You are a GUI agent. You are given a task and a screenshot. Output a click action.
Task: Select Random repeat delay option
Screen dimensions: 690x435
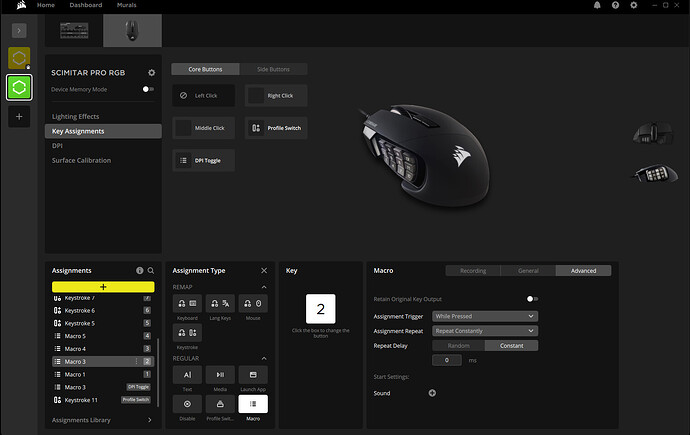[459, 346]
